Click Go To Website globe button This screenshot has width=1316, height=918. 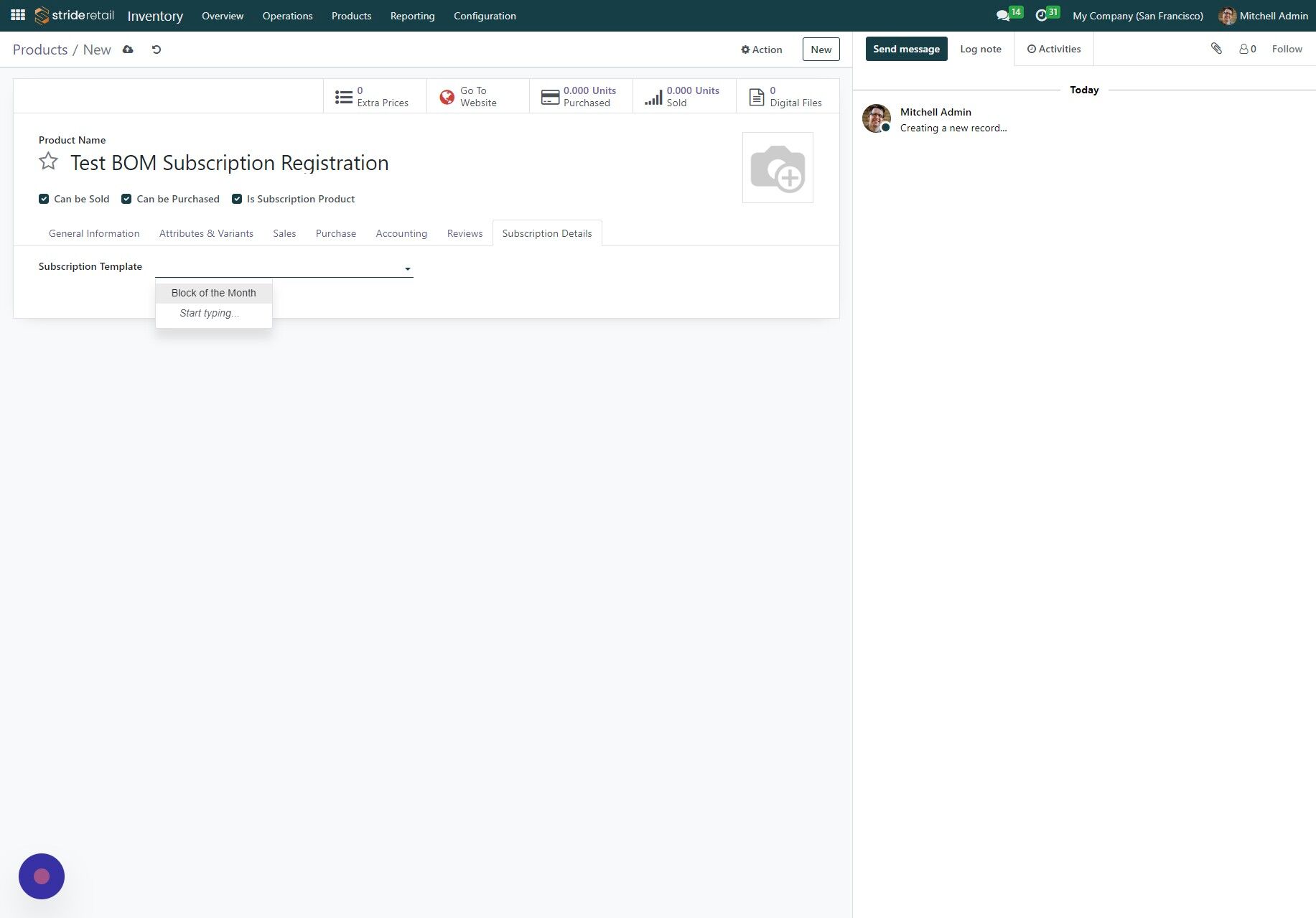coord(478,96)
